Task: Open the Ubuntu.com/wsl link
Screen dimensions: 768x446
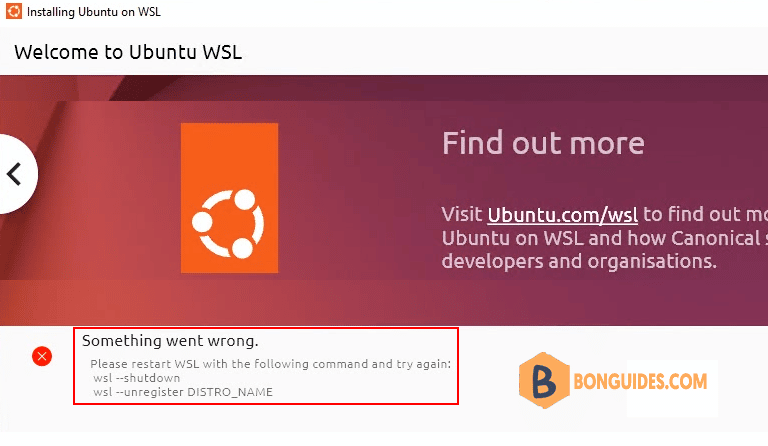Action: tap(562, 215)
